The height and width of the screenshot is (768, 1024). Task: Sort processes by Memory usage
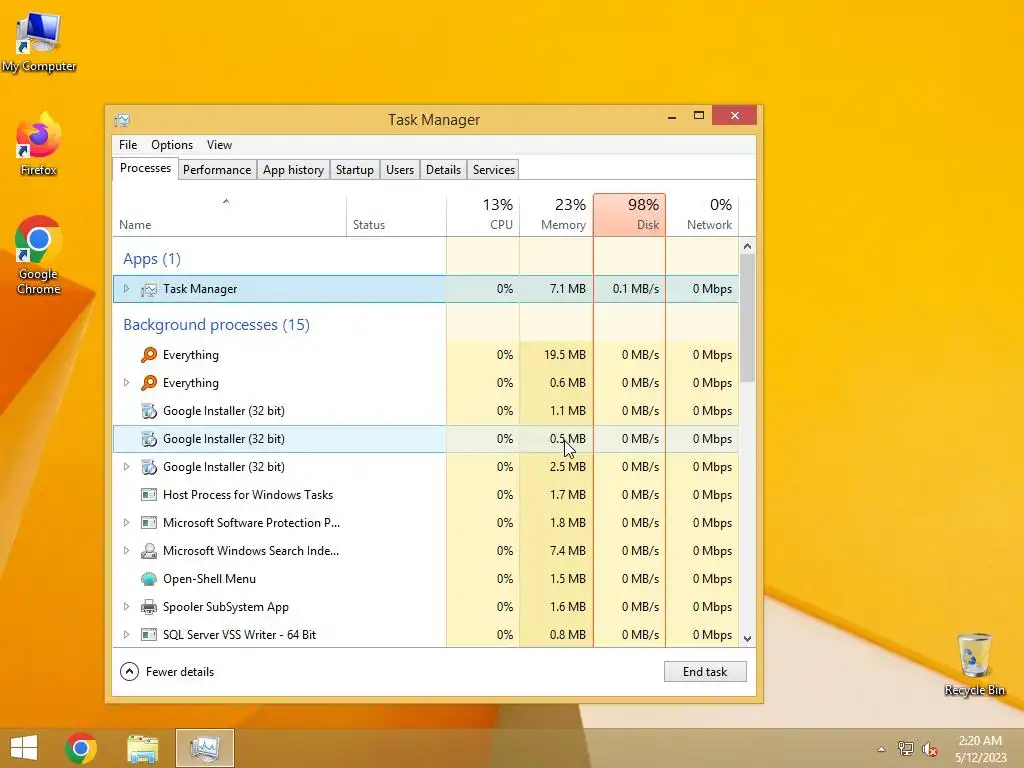556,215
